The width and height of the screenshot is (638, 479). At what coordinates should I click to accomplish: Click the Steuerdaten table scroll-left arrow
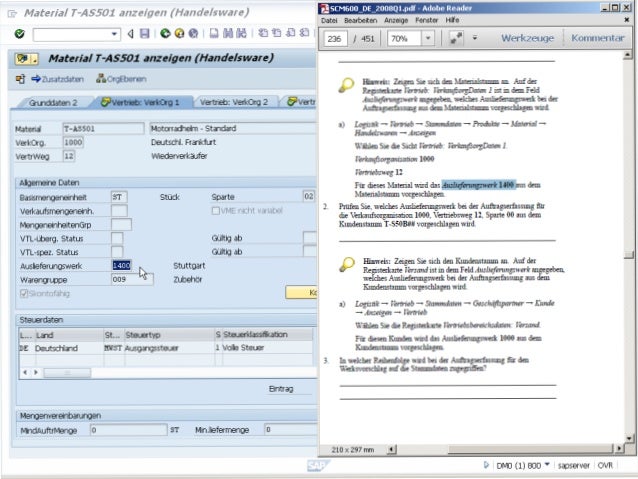click(25, 372)
